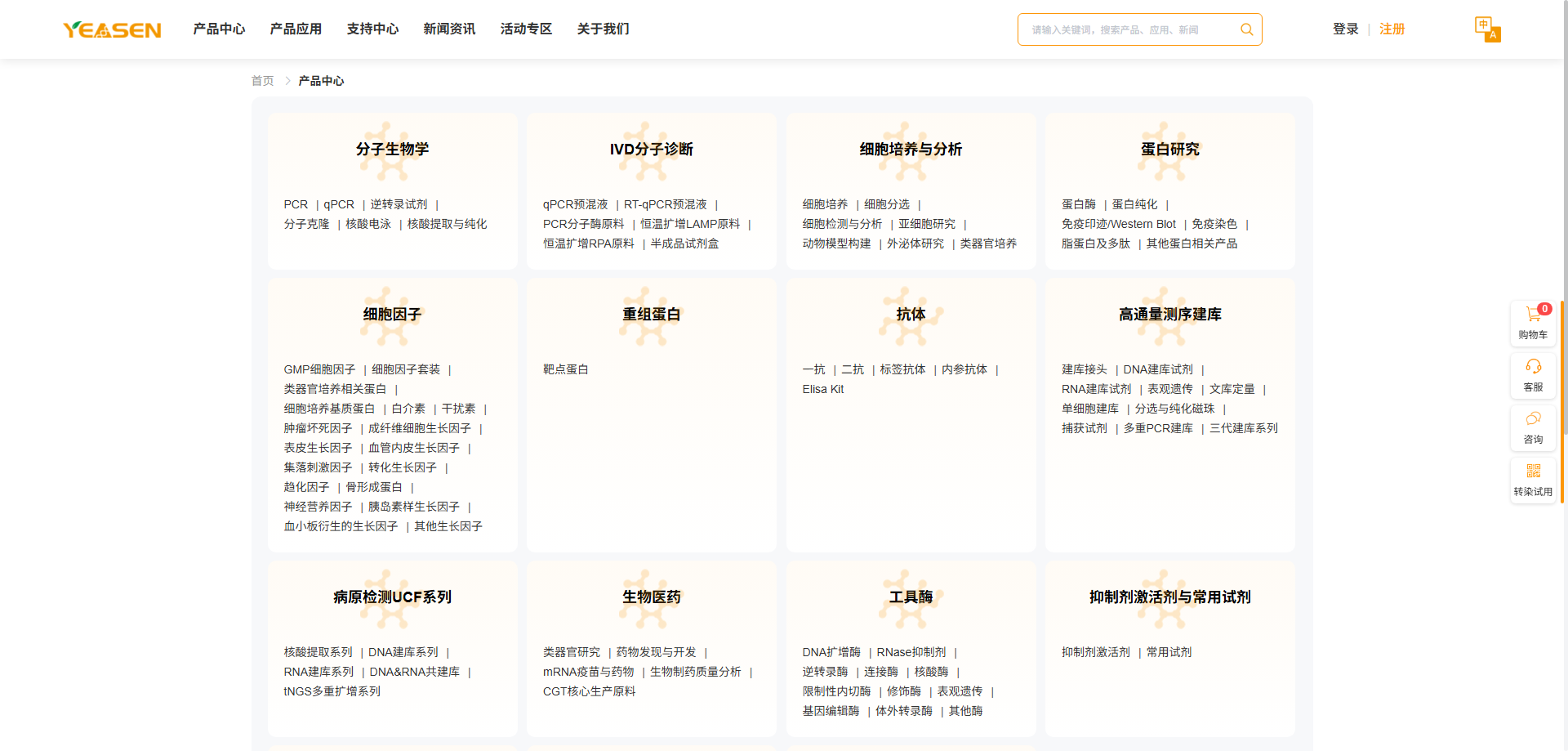
Task: Open the 细胞因子 category heading
Action: (392, 315)
